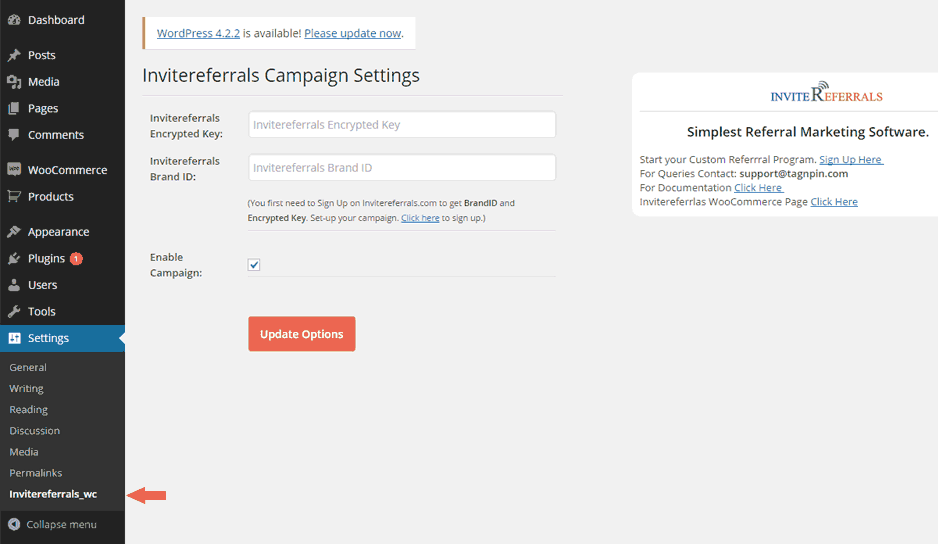Toggle the Enable Campaign checkbox

pyautogui.click(x=254, y=265)
